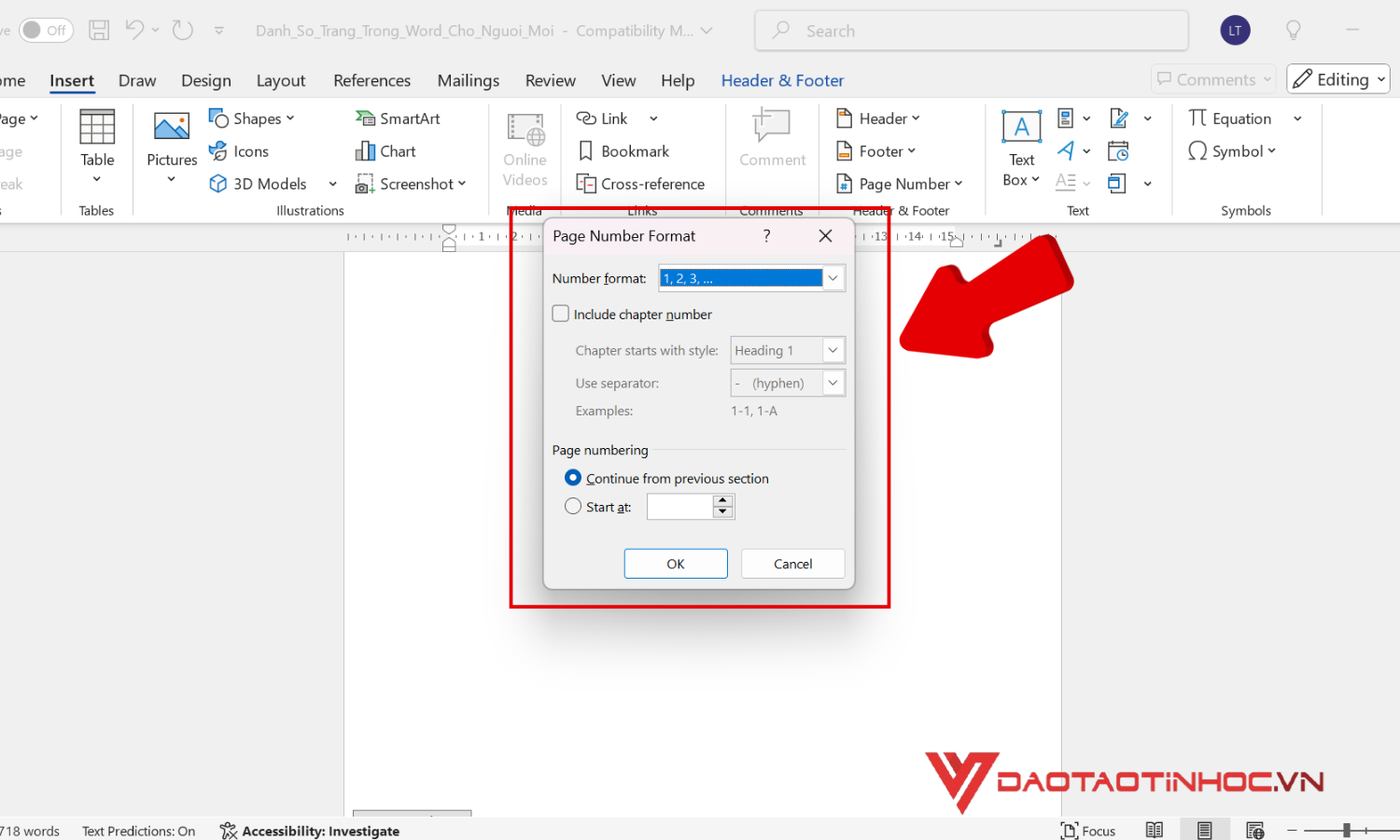Click the zoom out minus button
The image size is (1400, 840).
(1292, 831)
